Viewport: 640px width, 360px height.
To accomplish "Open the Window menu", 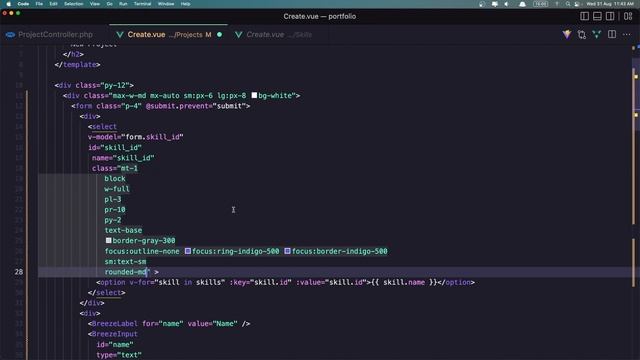I will 166,4.
